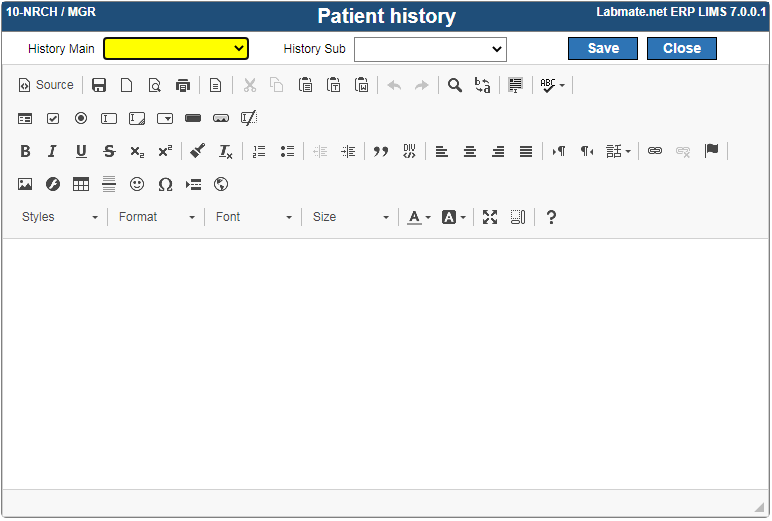772x521 pixels.
Task: Insert a checkbox form element
Action: tap(53, 118)
